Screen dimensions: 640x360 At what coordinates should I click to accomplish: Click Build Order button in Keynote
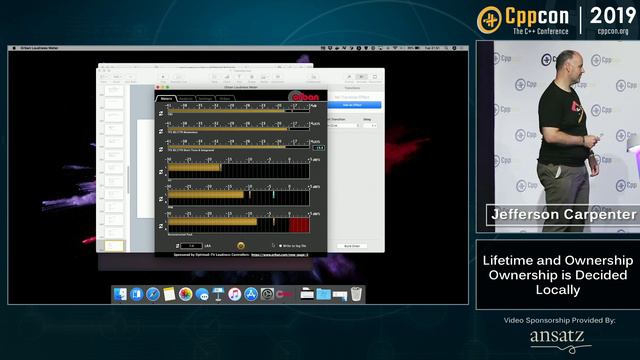352,246
